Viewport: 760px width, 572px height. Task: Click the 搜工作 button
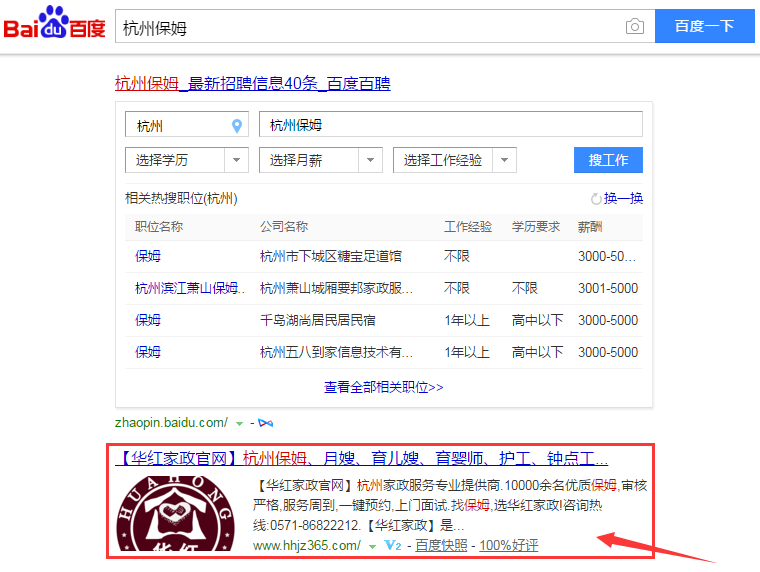click(x=608, y=160)
